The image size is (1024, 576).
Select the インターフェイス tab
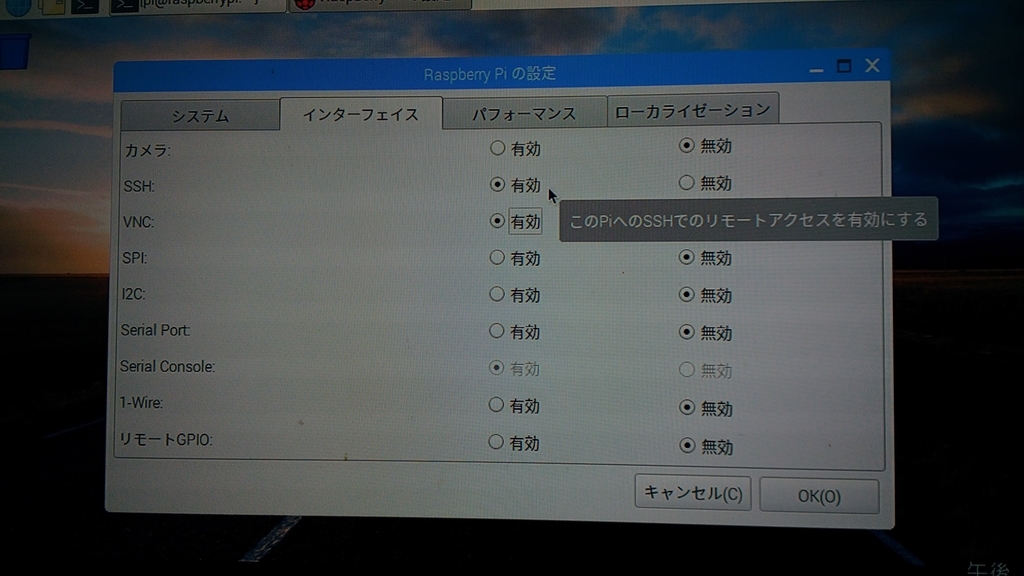click(360, 114)
